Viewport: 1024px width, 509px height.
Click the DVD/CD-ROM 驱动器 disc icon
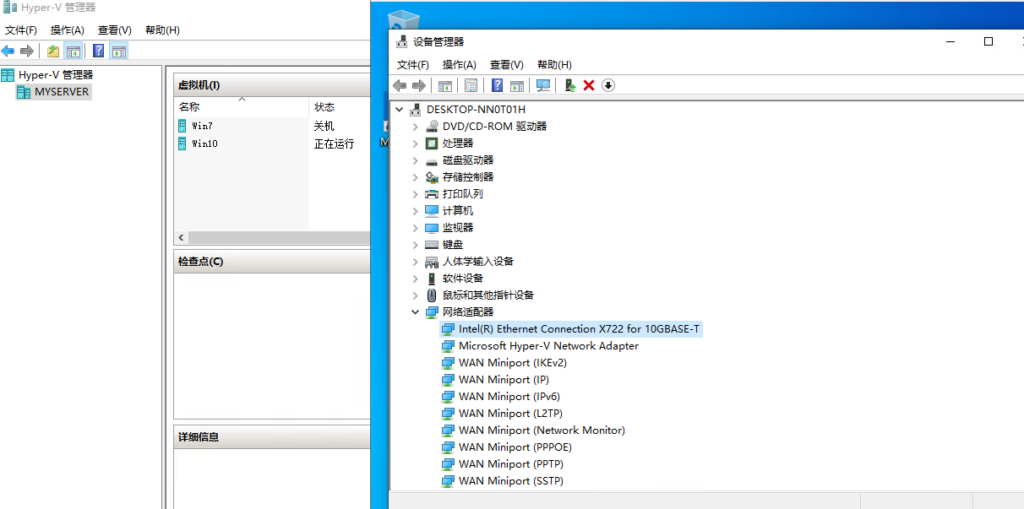coord(431,126)
